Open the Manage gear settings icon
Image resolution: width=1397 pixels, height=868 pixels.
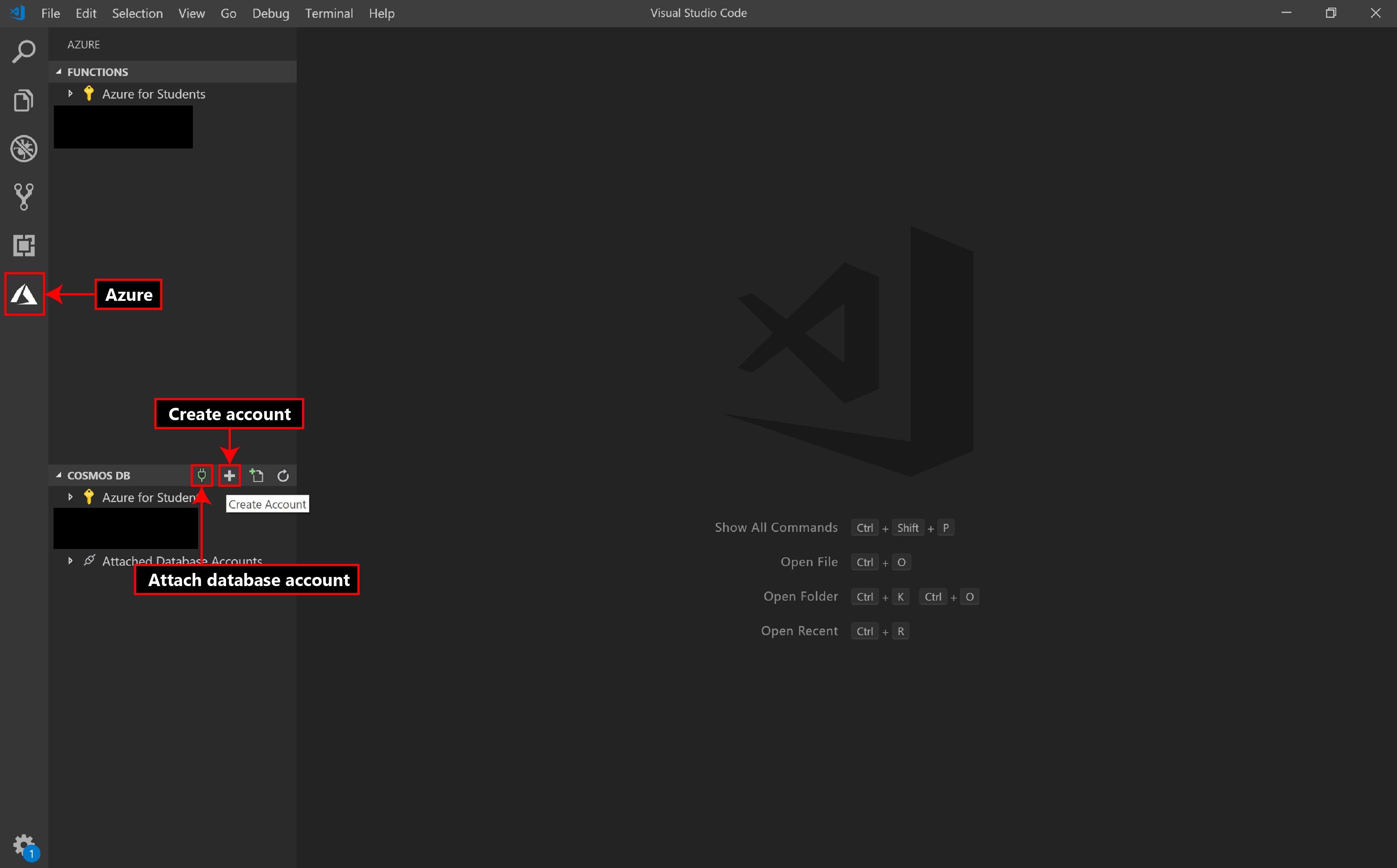[24, 845]
